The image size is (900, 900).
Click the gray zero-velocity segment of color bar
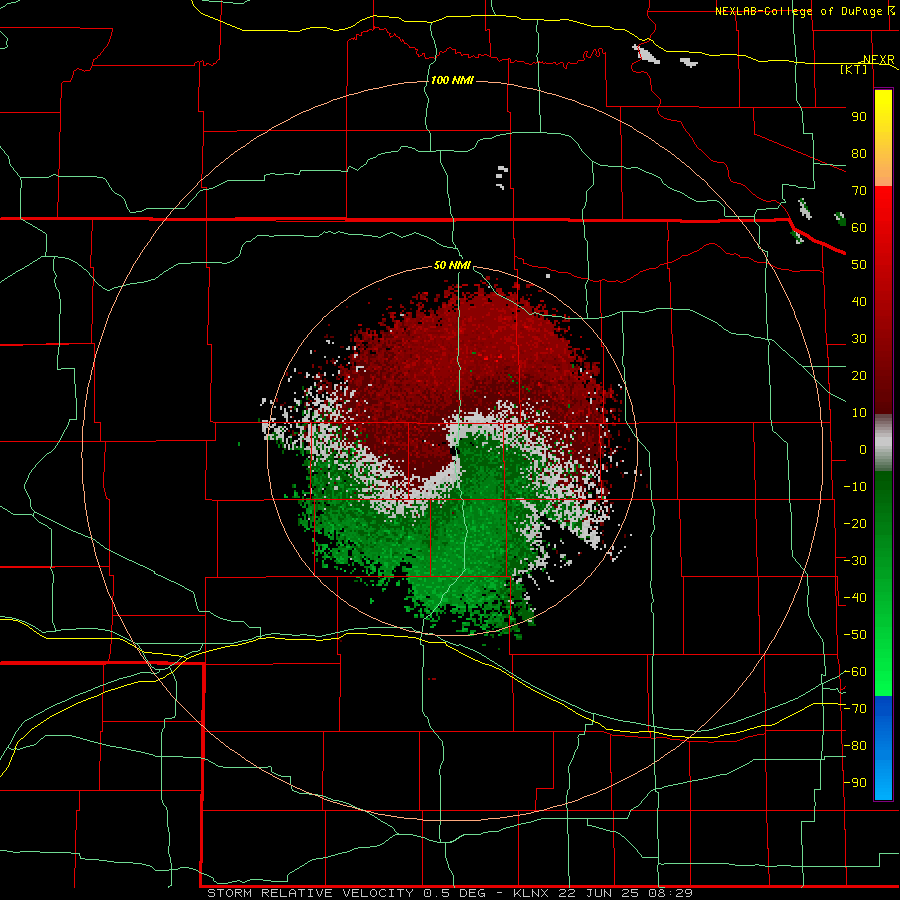(883, 443)
